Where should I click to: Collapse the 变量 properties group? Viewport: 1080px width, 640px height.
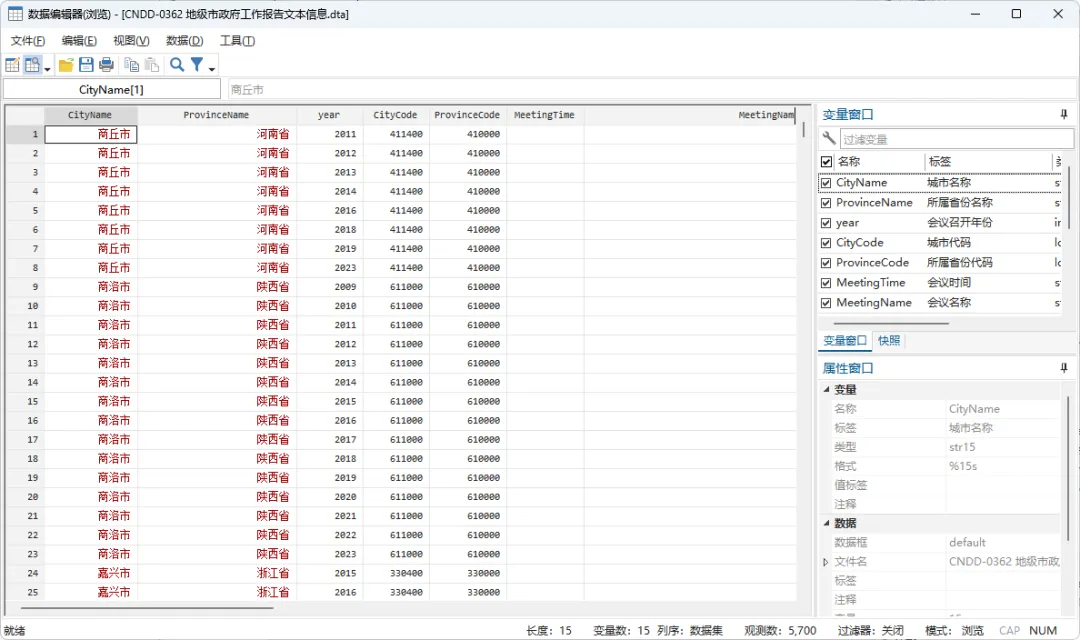[x=827, y=389]
